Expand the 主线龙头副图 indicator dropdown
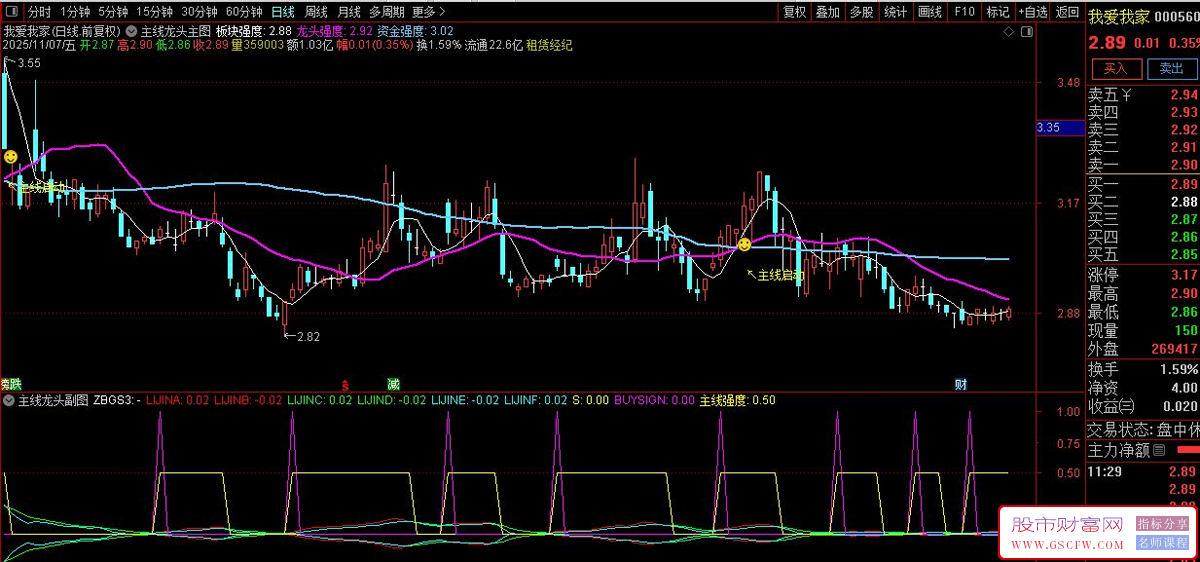The height and width of the screenshot is (562, 1200). tap(9, 401)
